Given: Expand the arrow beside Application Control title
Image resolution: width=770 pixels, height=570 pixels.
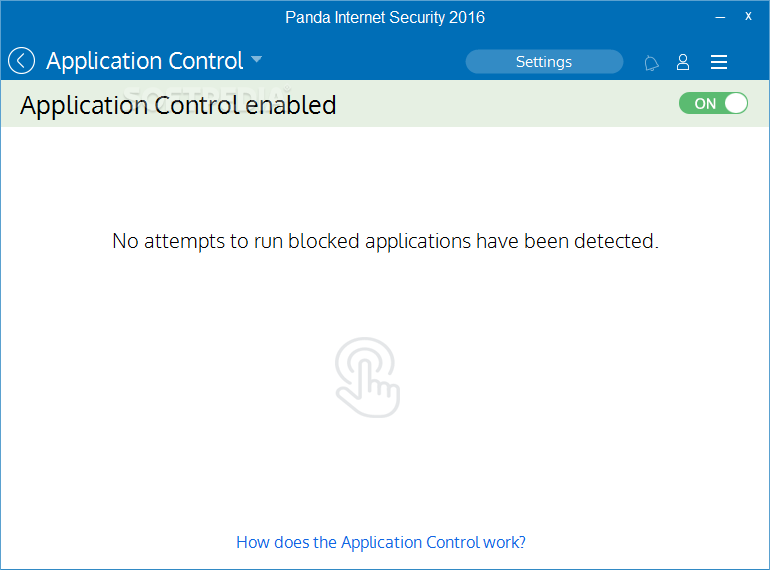Looking at the screenshot, I should pos(256,59).
